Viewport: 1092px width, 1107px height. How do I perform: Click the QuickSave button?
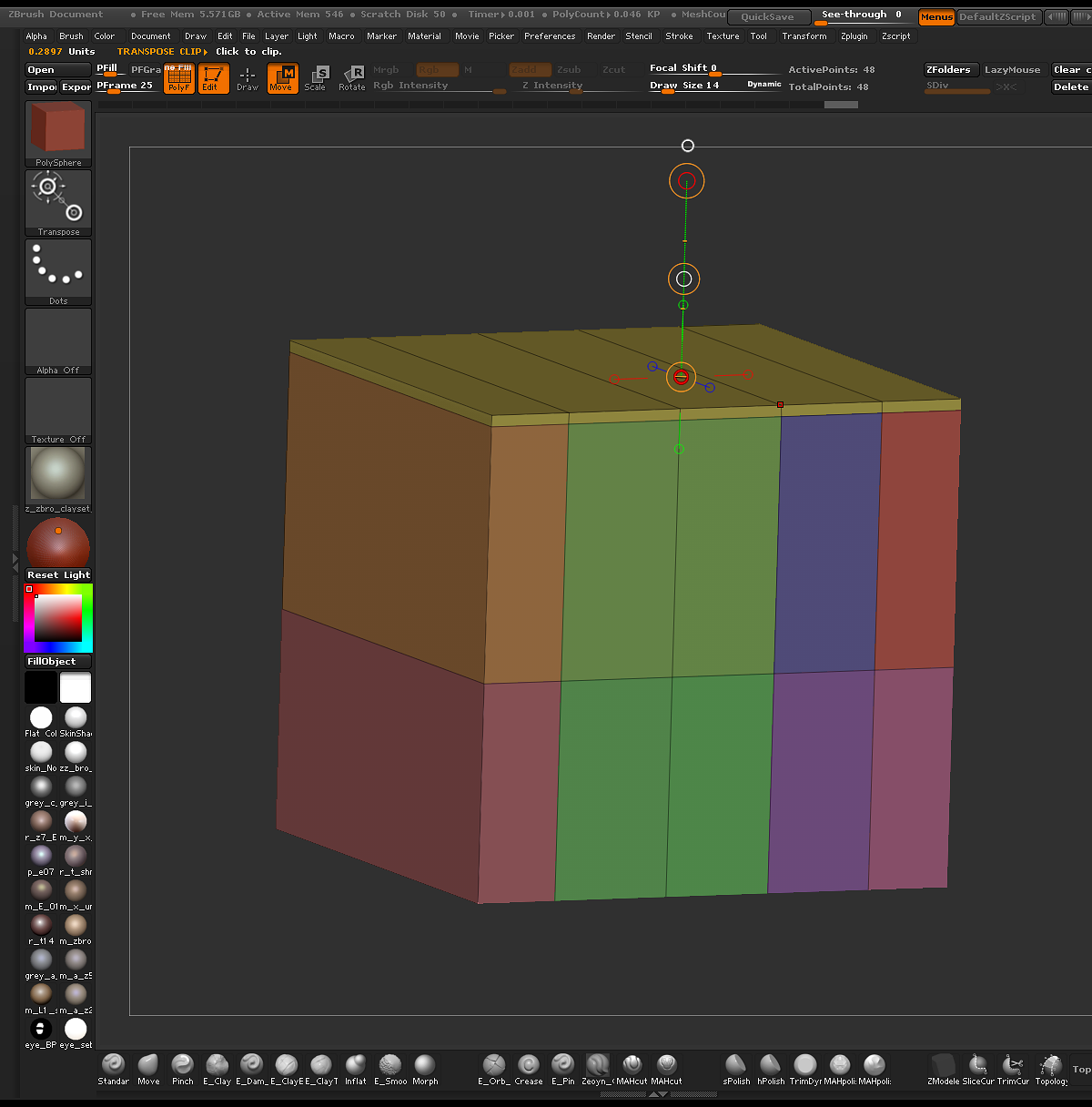click(768, 17)
